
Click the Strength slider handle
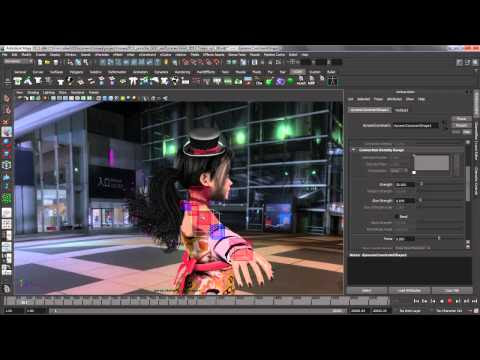point(421,184)
